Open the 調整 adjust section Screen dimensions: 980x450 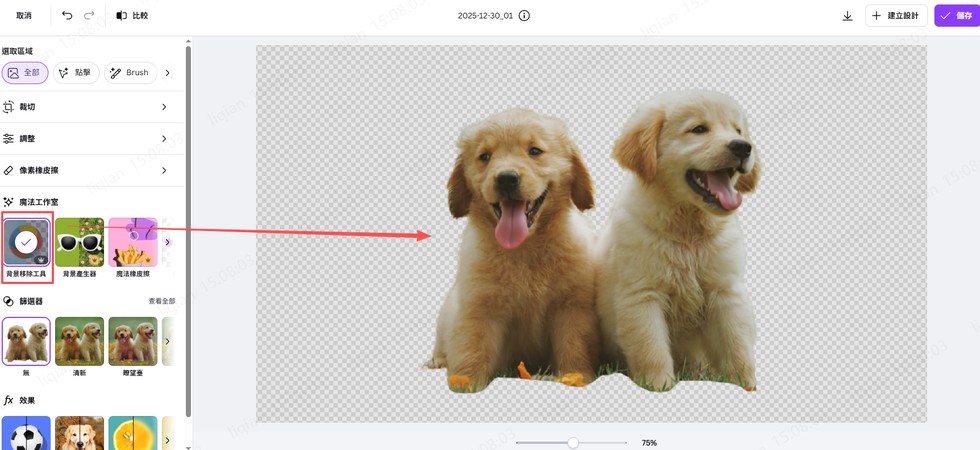[92, 139]
